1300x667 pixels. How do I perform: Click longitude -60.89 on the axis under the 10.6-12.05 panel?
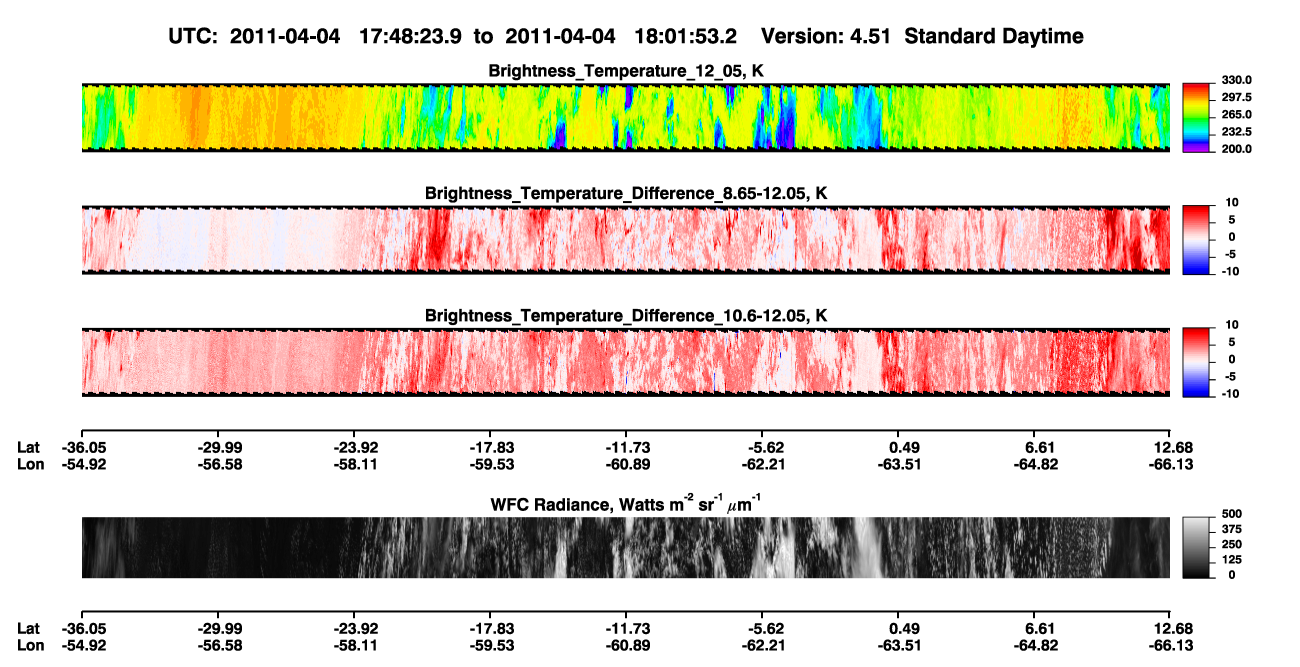(627, 464)
